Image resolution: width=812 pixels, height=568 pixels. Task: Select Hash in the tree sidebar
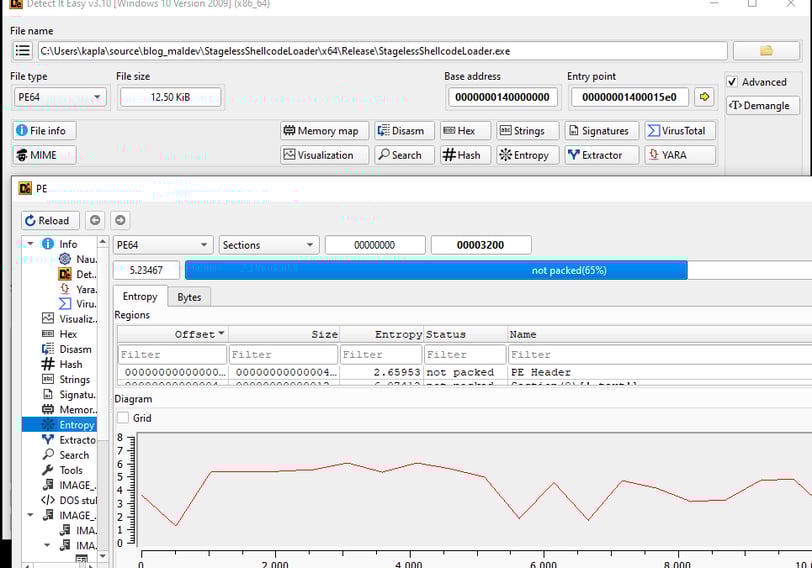[62, 364]
